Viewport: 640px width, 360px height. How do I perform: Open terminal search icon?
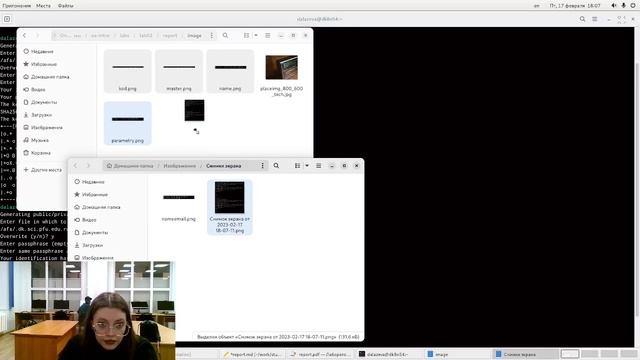[x=582, y=19]
